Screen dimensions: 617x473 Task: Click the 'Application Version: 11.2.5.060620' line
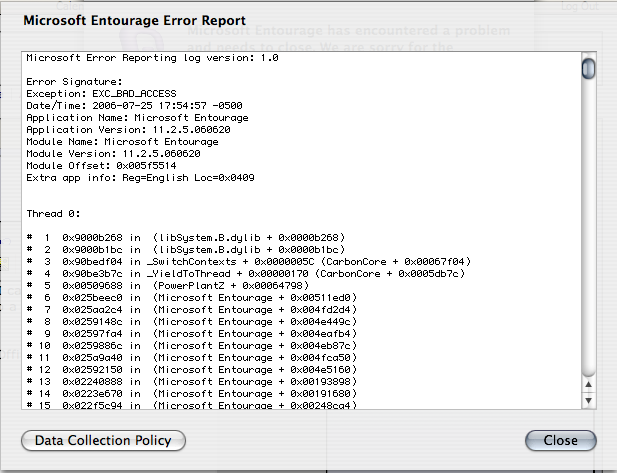(128, 129)
